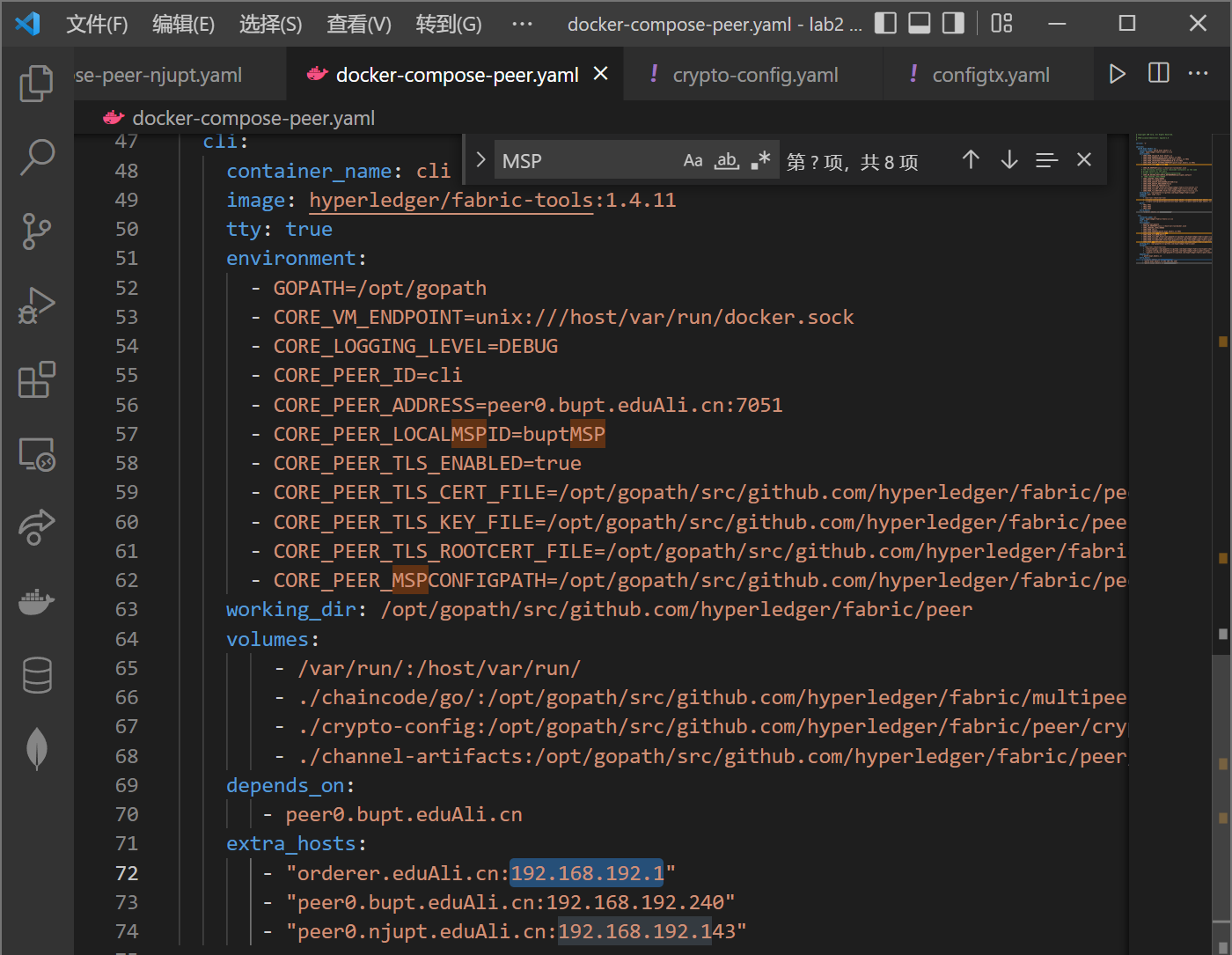Open the 编辑(E) menu
The height and width of the screenshot is (955, 1232).
tap(183, 24)
